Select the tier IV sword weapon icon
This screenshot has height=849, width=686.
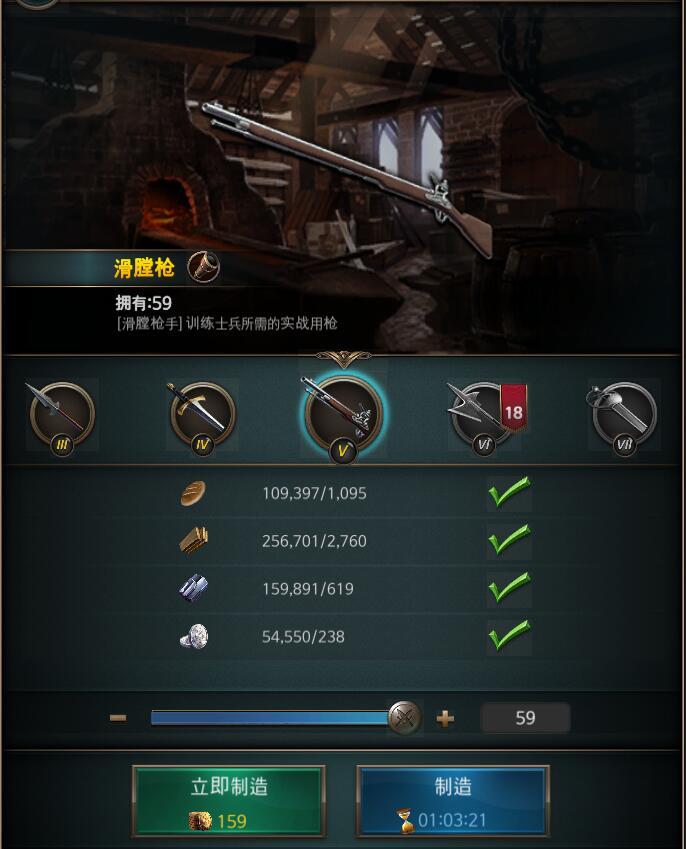point(202,416)
